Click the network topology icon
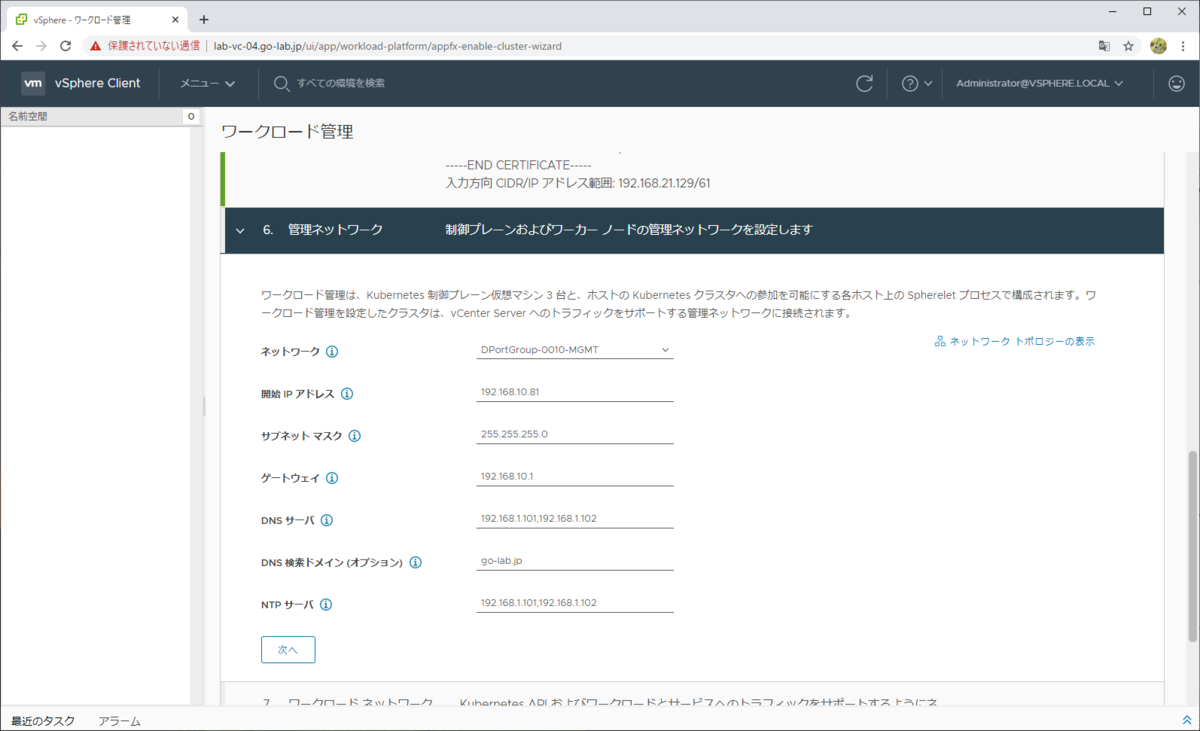The image size is (1200, 731). pyautogui.click(x=940, y=341)
